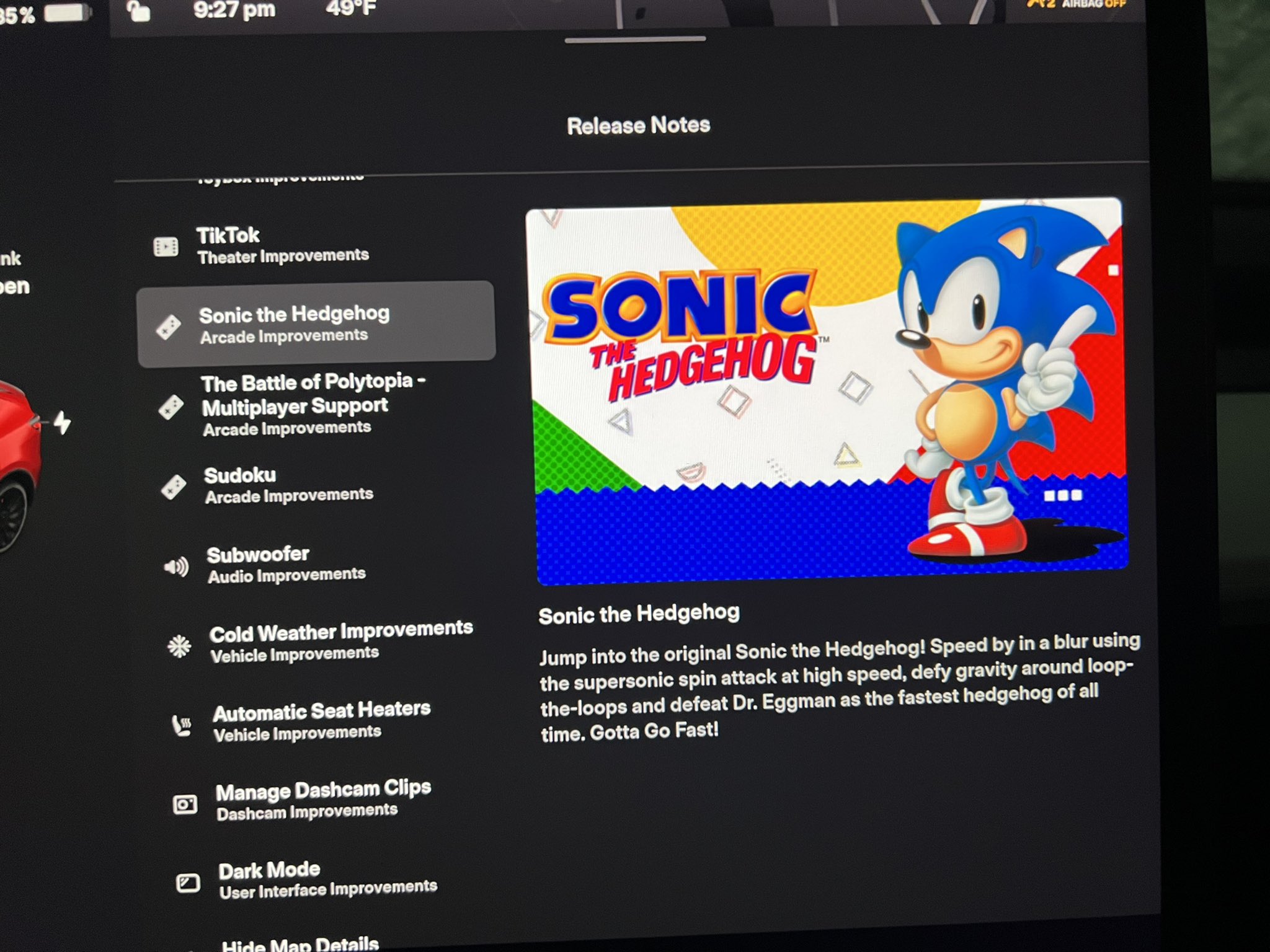Click the TikTok theater film icon
The height and width of the screenshot is (952, 1270).
(166, 247)
